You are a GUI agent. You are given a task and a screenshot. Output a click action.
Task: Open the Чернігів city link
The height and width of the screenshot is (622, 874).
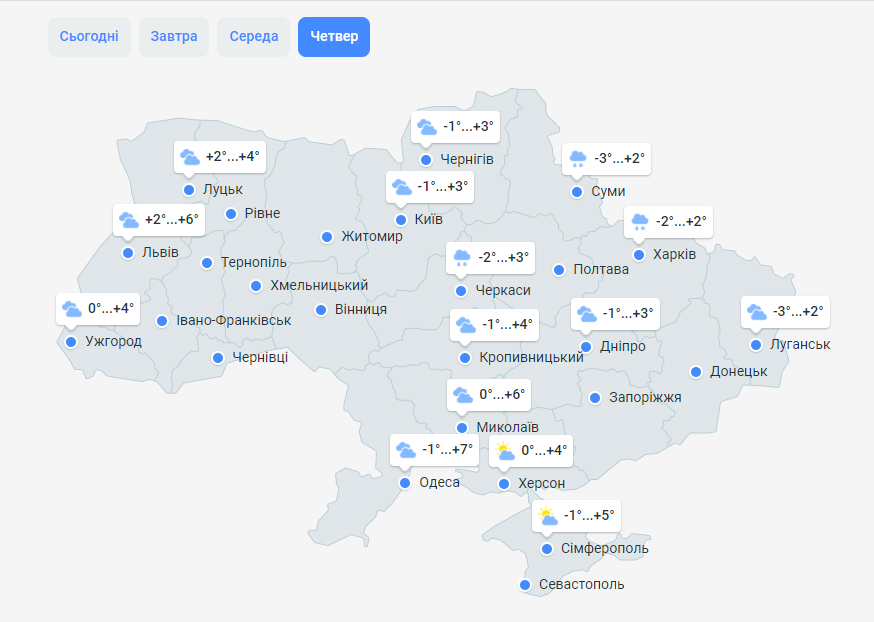coord(467,159)
